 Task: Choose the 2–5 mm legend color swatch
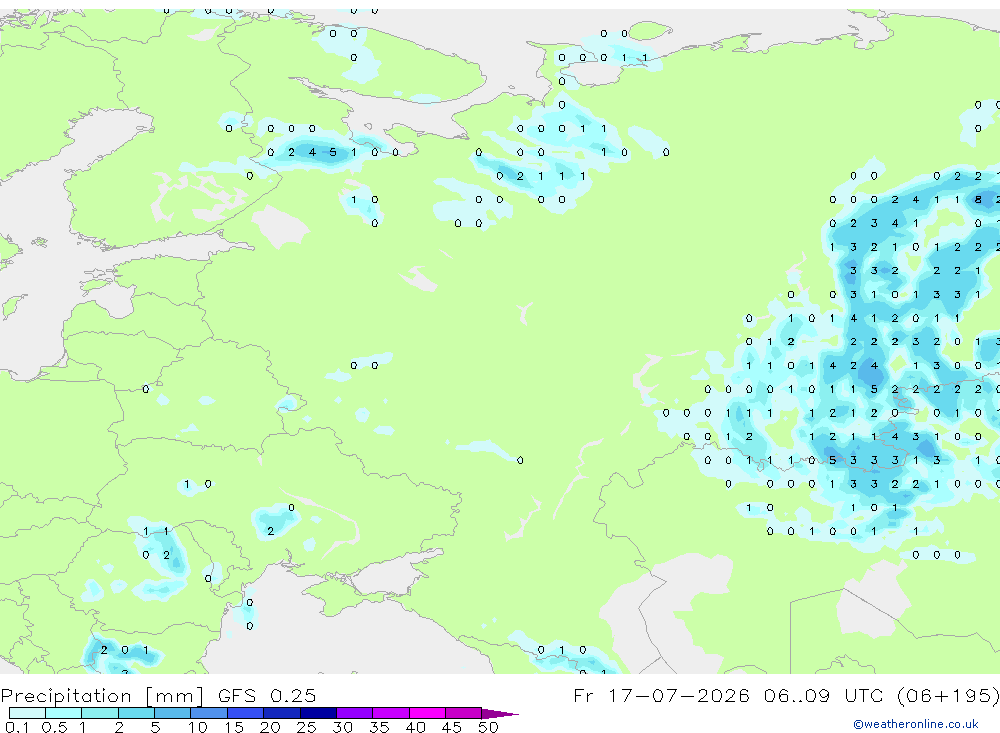(x=136, y=713)
